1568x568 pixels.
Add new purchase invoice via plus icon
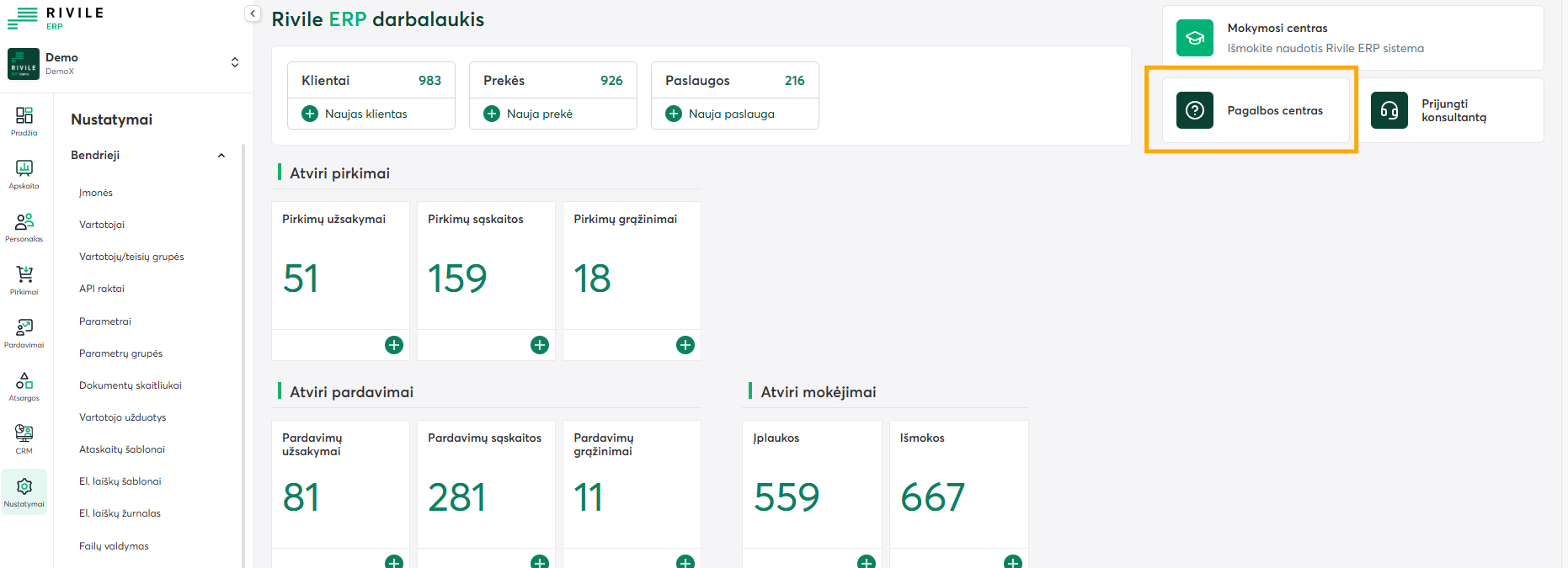(540, 345)
